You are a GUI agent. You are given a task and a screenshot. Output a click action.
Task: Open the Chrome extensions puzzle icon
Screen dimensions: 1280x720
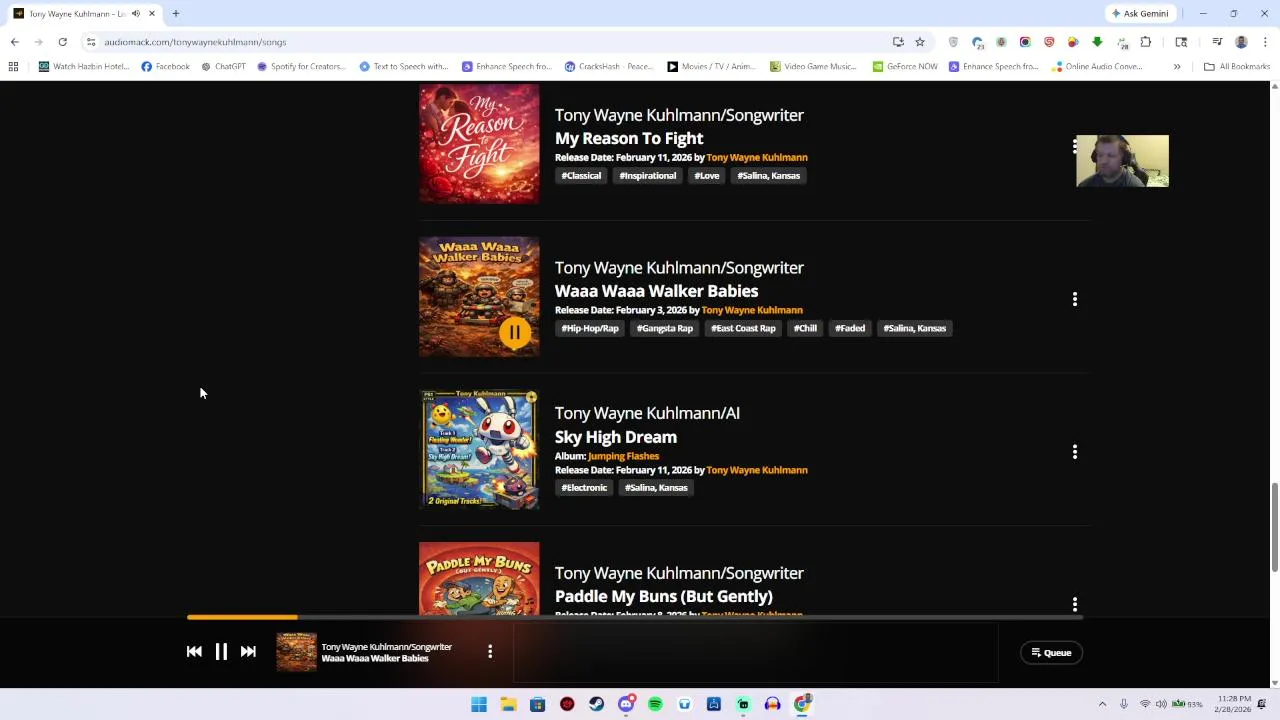click(x=1146, y=42)
